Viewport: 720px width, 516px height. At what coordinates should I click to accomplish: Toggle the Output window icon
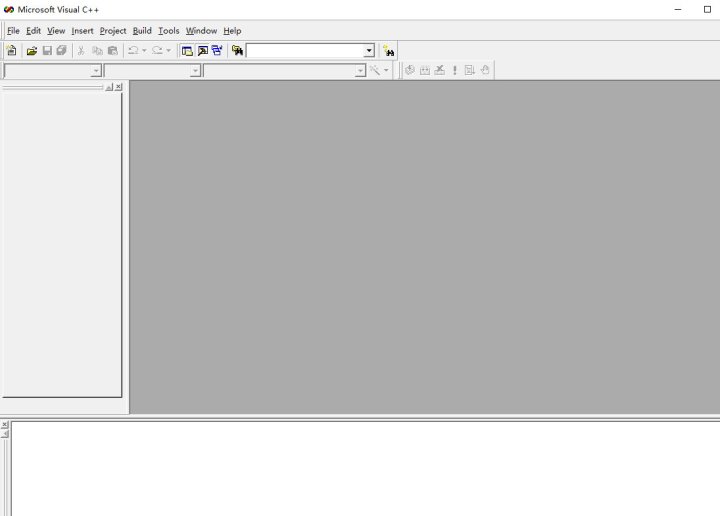(202, 51)
